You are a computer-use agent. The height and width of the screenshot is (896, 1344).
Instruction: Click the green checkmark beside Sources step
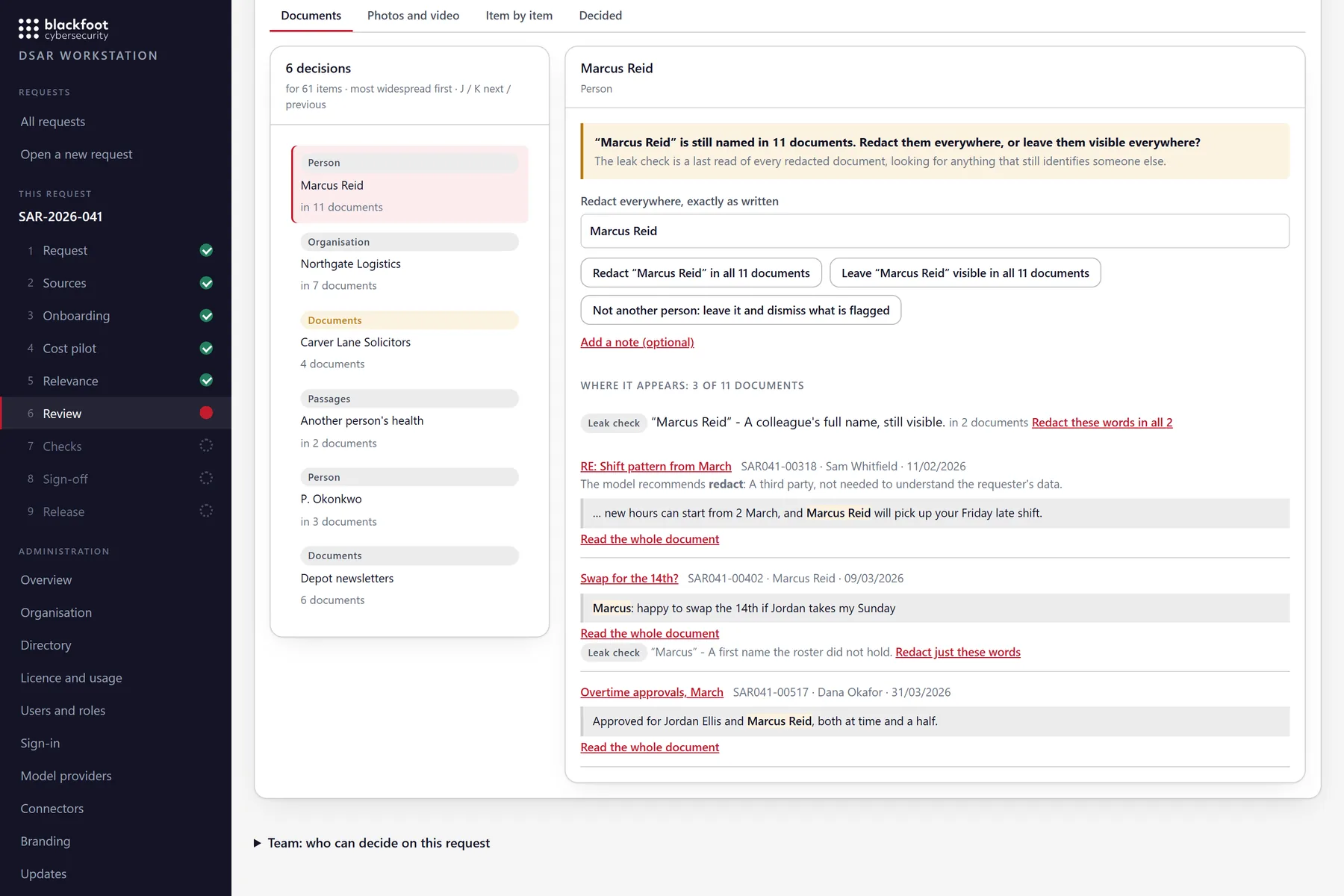tap(207, 283)
